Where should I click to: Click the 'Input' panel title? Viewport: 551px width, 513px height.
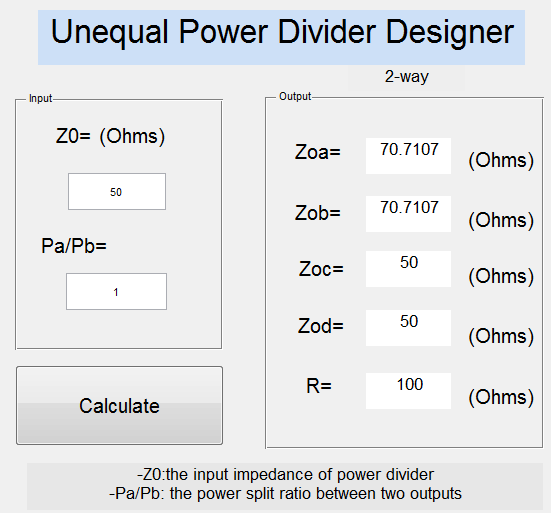click(40, 98)
